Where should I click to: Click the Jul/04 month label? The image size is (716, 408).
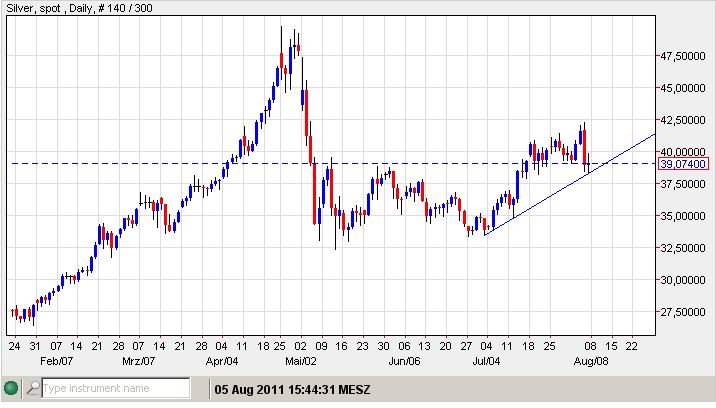tap(486, 361)
